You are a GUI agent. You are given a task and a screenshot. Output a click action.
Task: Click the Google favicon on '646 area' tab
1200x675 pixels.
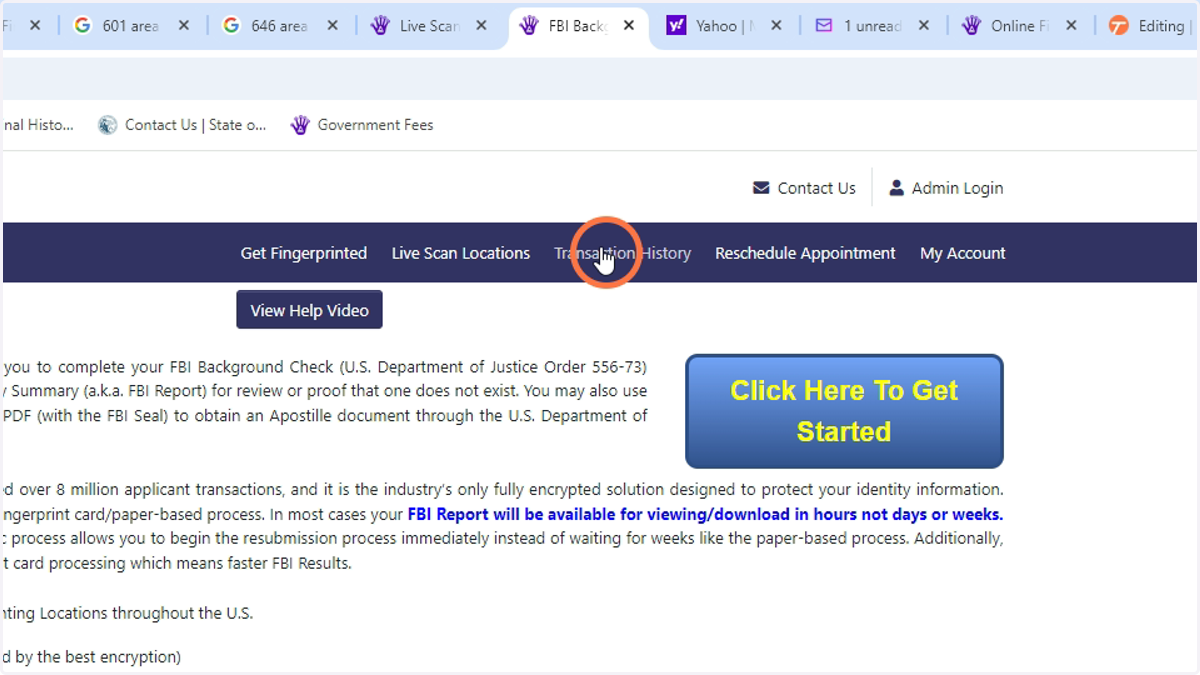pos(231,26)
